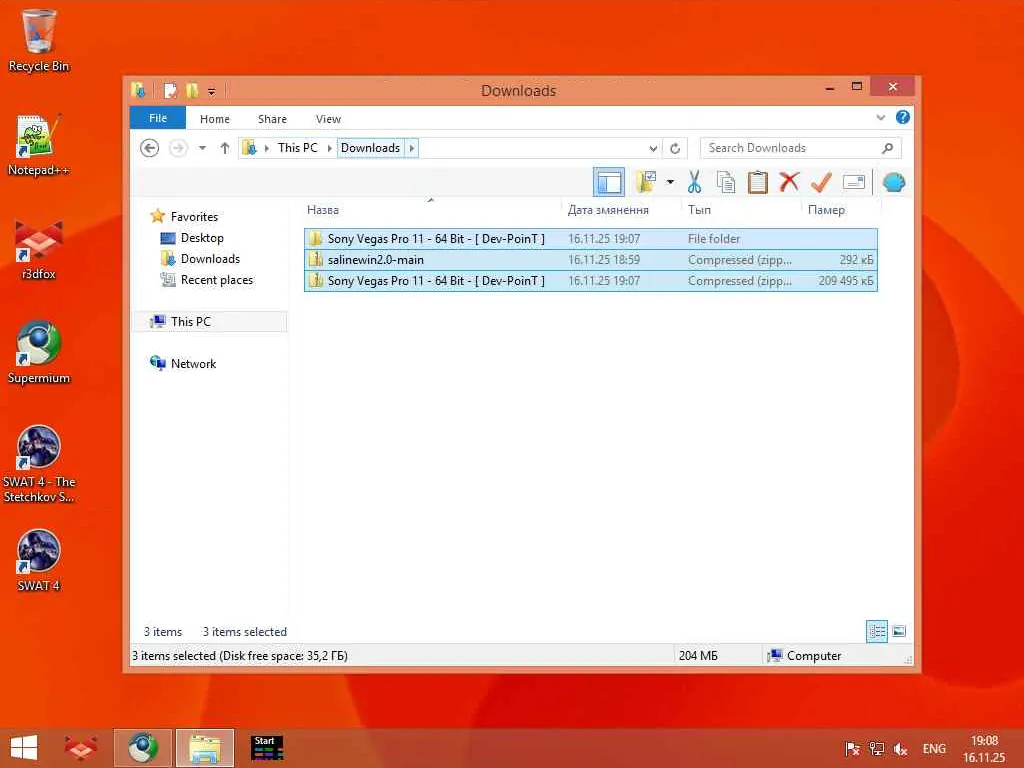
Task: Click the Copy toolbar icon
Action: pos(726,182)
